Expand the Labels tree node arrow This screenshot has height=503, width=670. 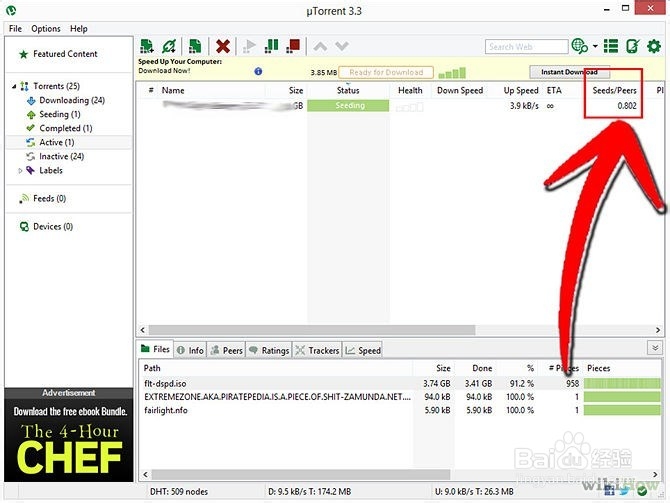[x=20, y=171]
